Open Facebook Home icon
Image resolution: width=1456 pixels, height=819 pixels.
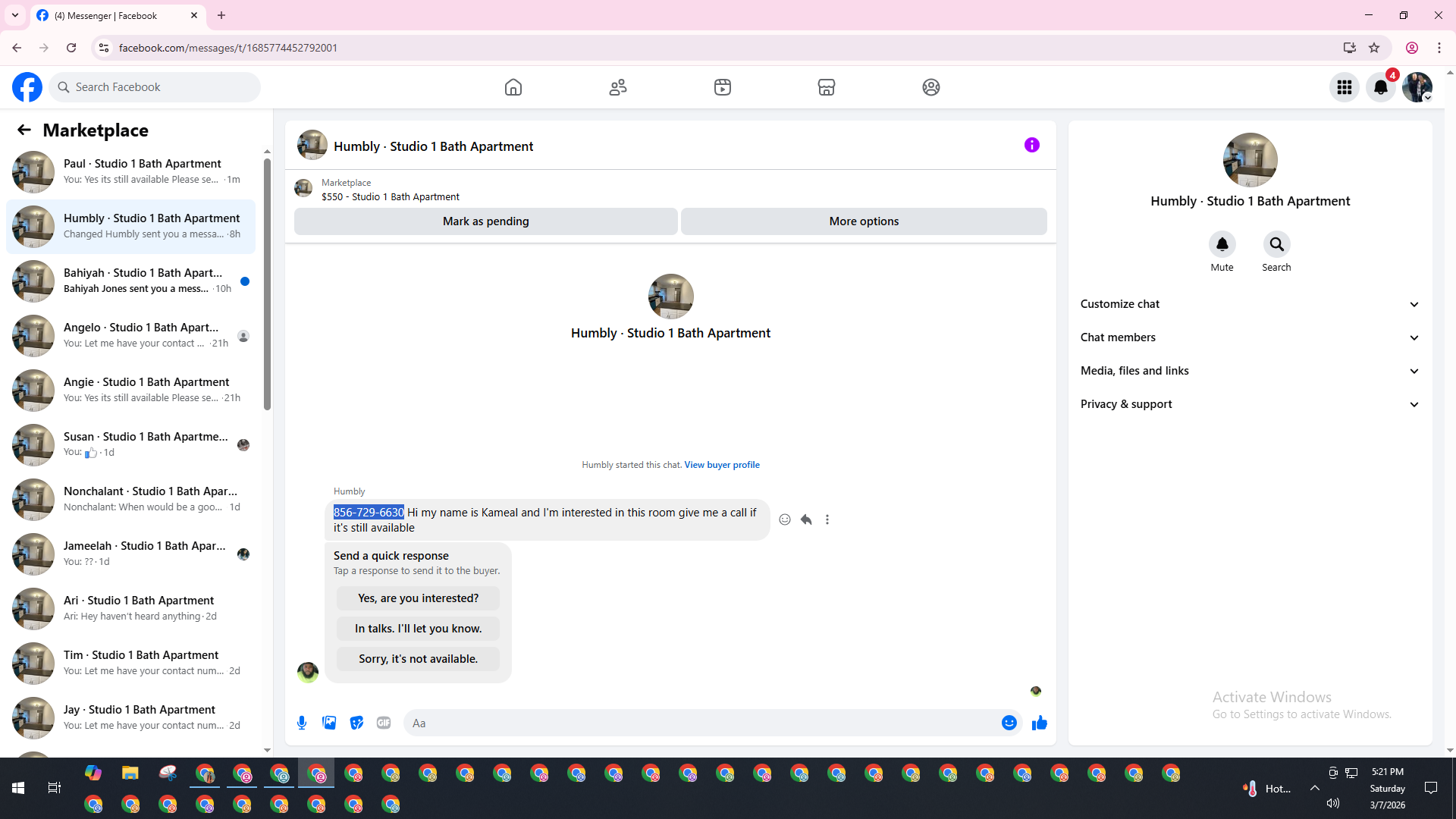[513, 87]
